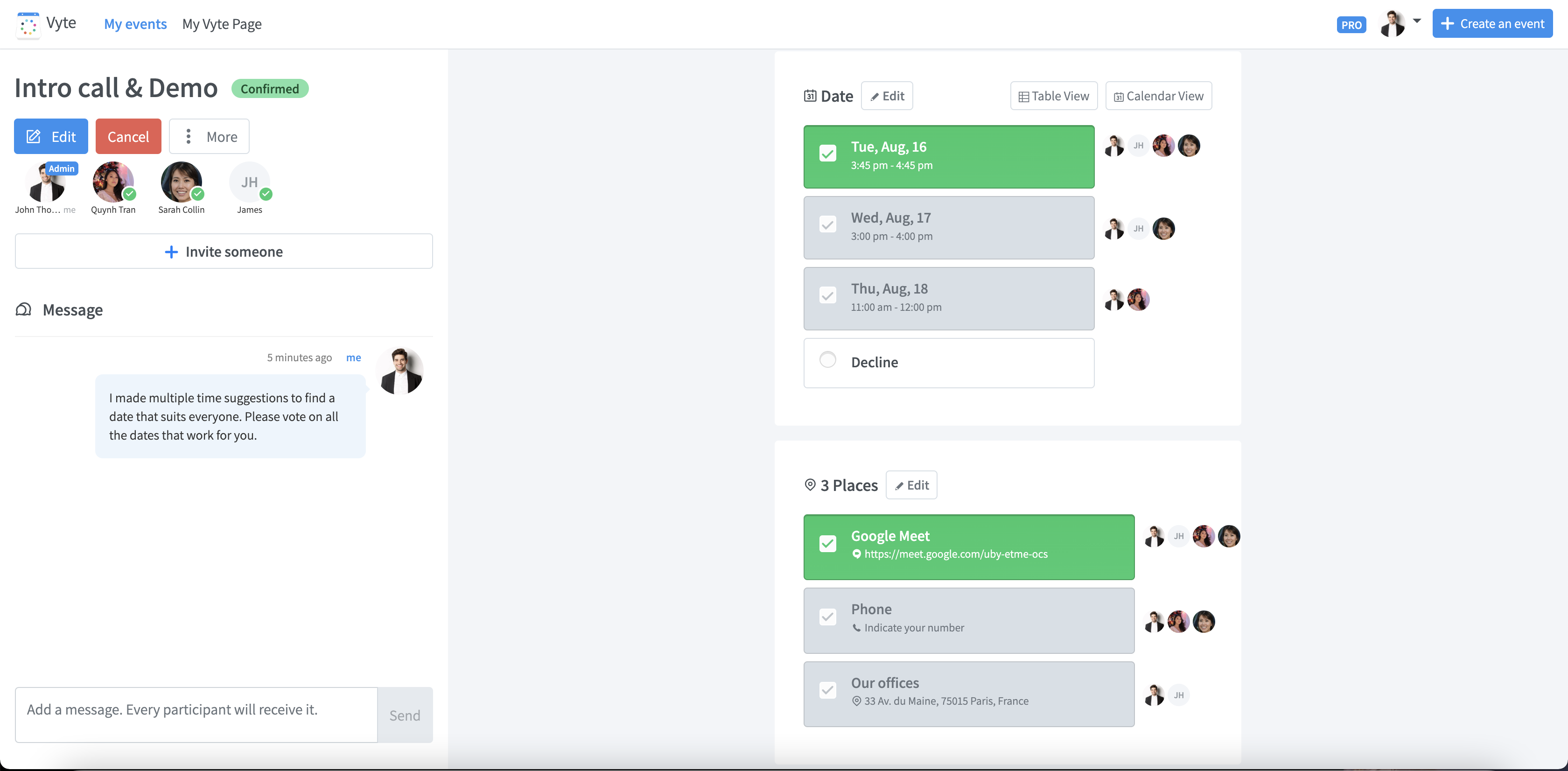Click the Edit pencil next to Date
This screenshot has height=771, width=1568.
point(886,96)
